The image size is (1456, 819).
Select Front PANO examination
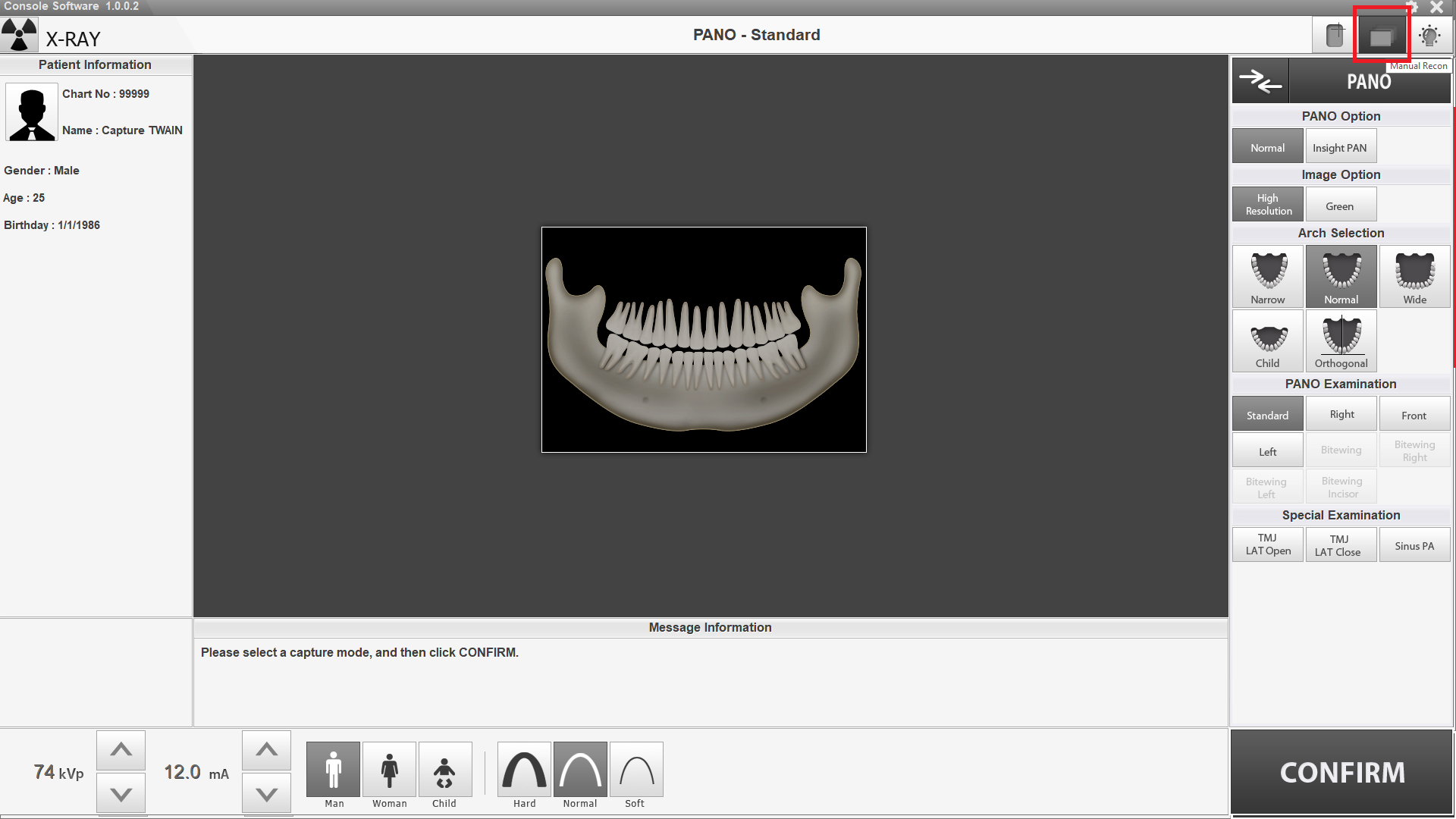pos(1415,414)
